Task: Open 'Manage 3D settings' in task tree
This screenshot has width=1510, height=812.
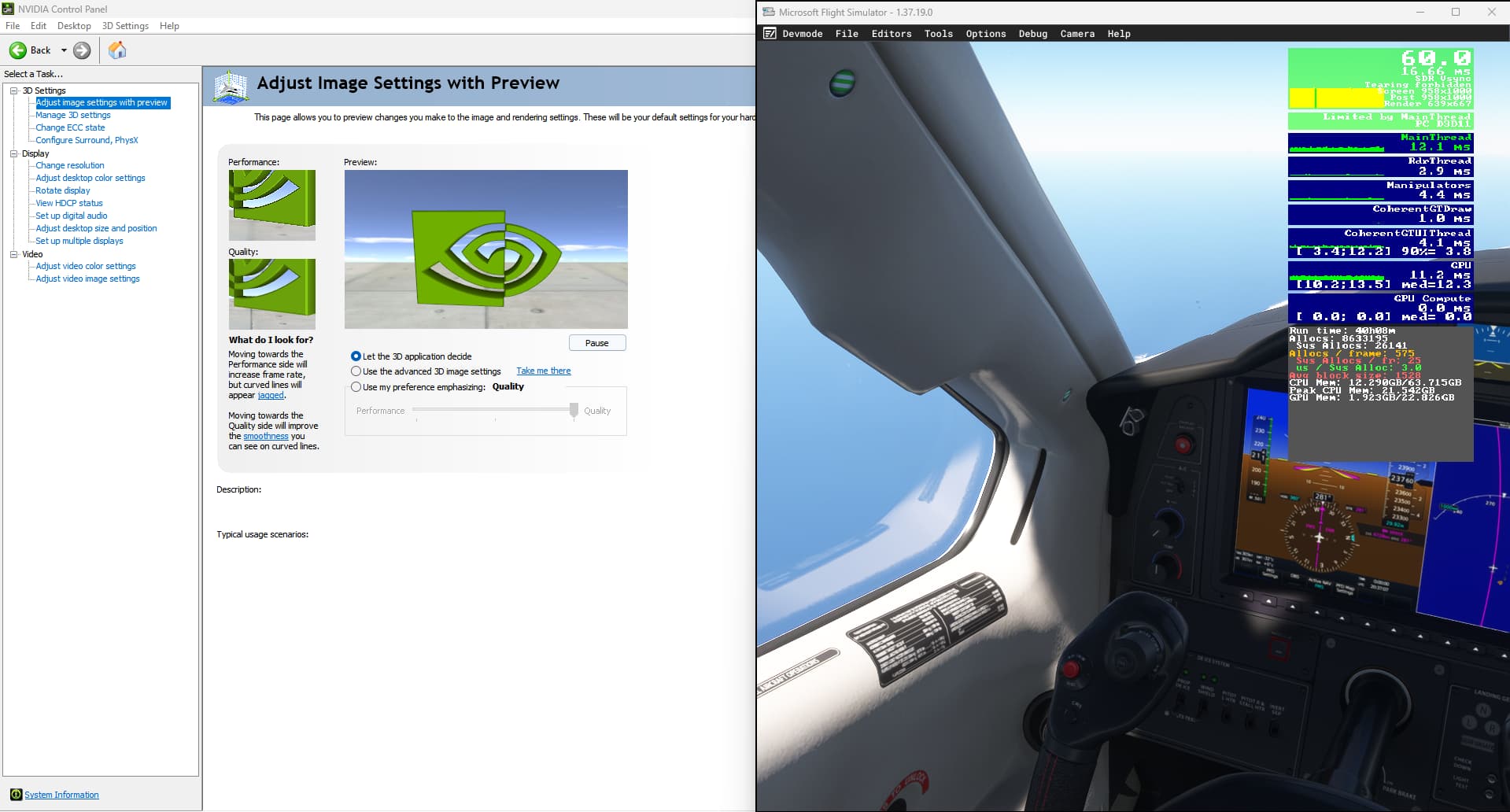Action: [72, 115]
